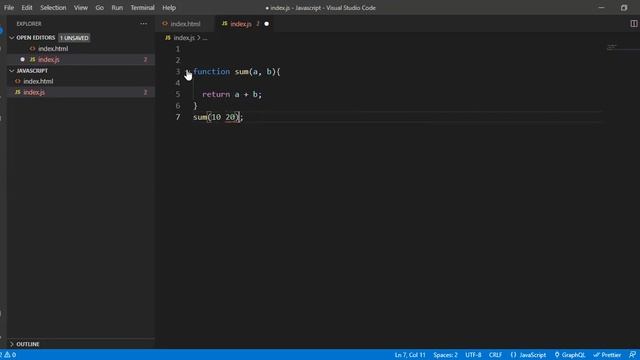
Task: Click the sum(10 20) call on line 7
Action: tap(218, 117)
